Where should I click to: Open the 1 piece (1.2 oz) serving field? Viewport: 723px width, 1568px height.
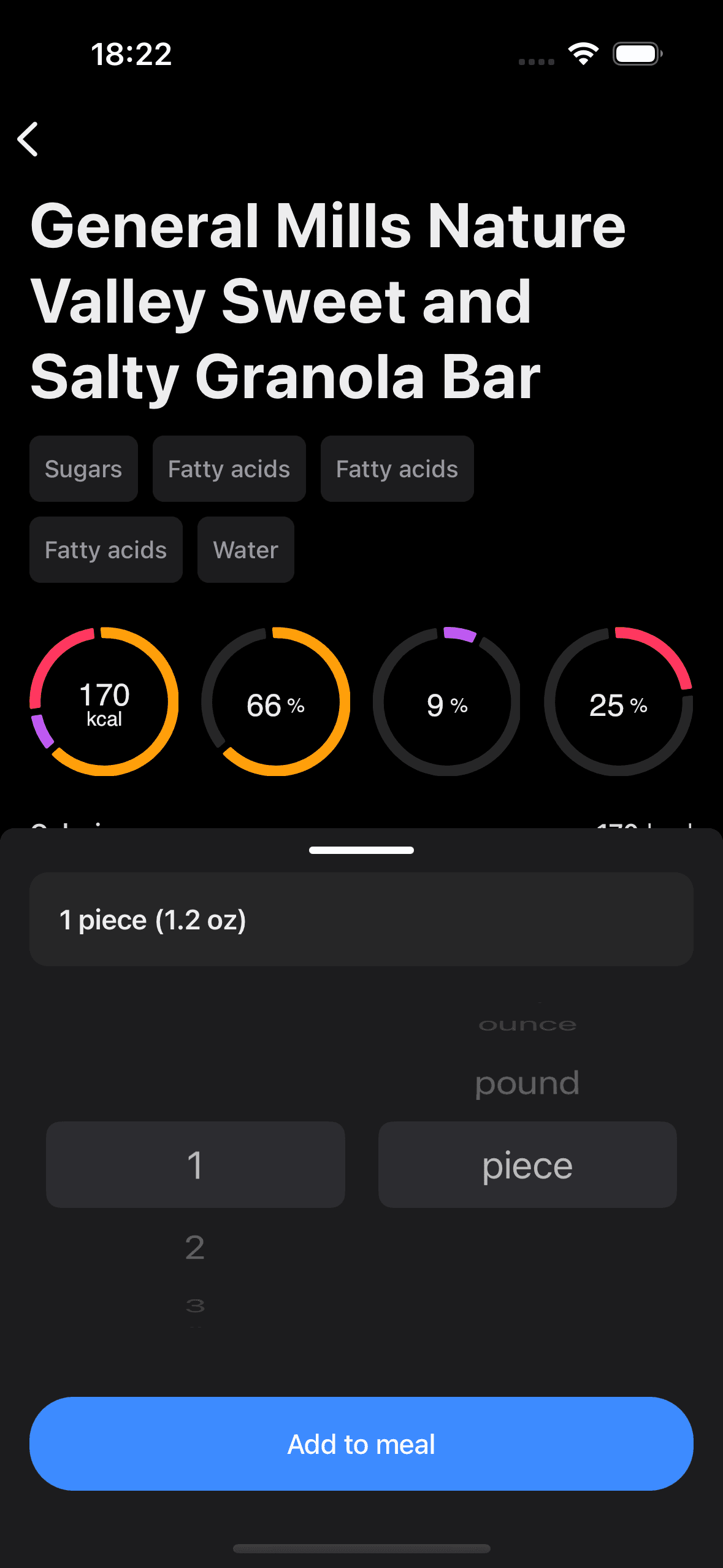coord(361,920)
